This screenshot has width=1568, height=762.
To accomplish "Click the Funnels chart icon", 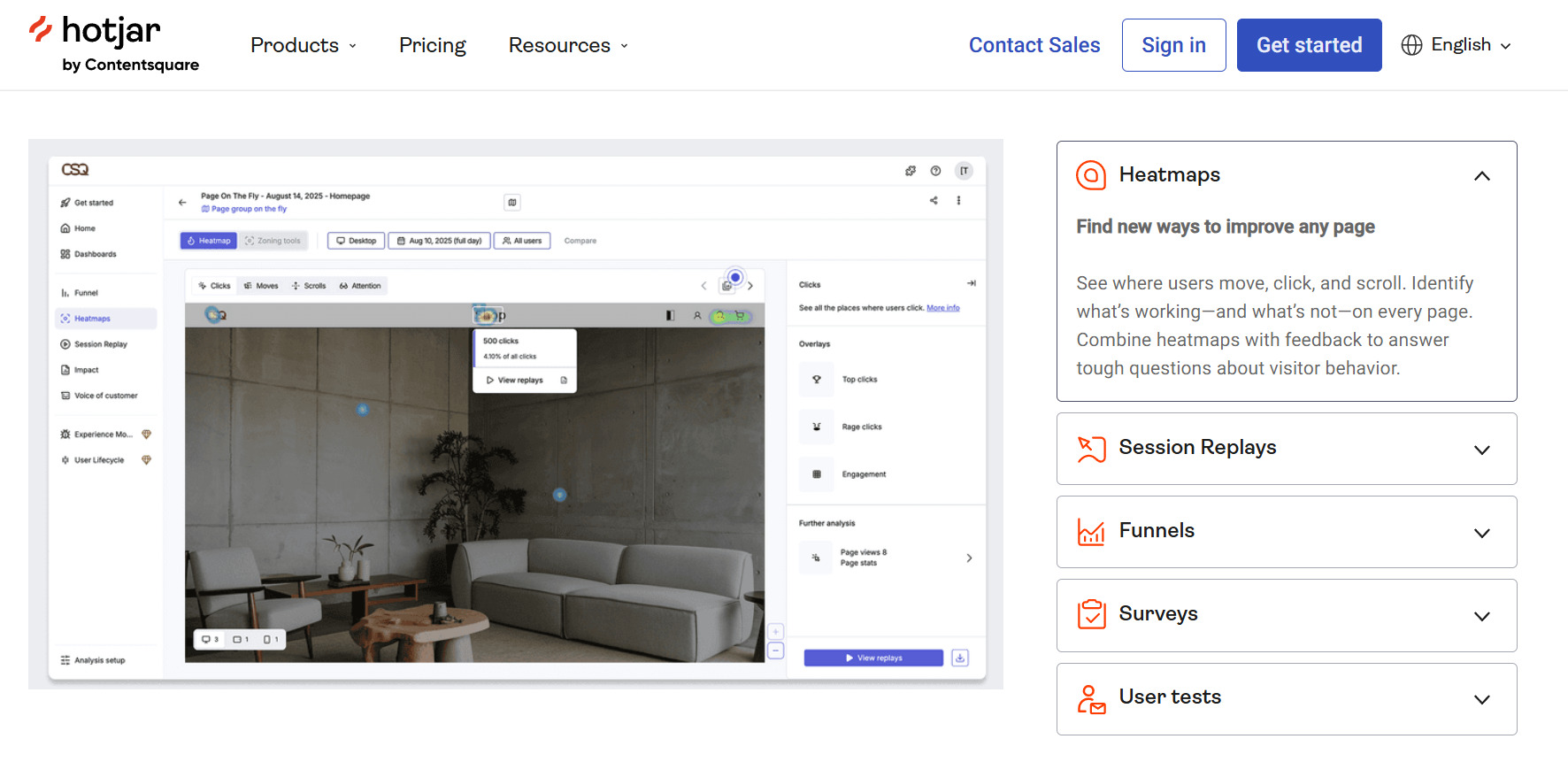I will [1090, 532].
